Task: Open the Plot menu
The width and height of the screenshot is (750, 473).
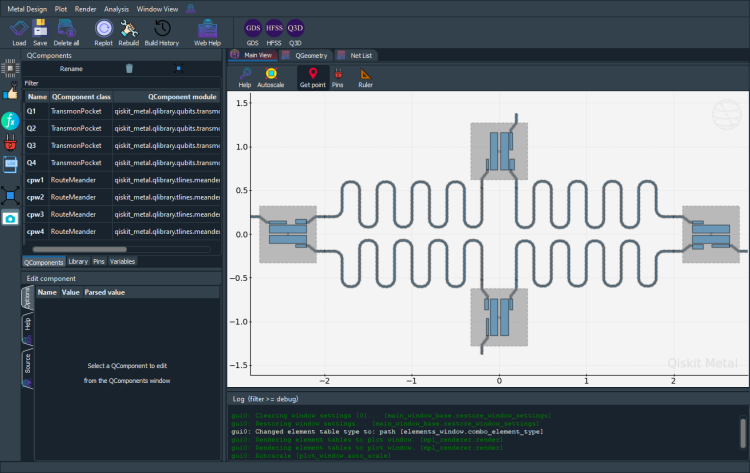Action: [61, 9]
